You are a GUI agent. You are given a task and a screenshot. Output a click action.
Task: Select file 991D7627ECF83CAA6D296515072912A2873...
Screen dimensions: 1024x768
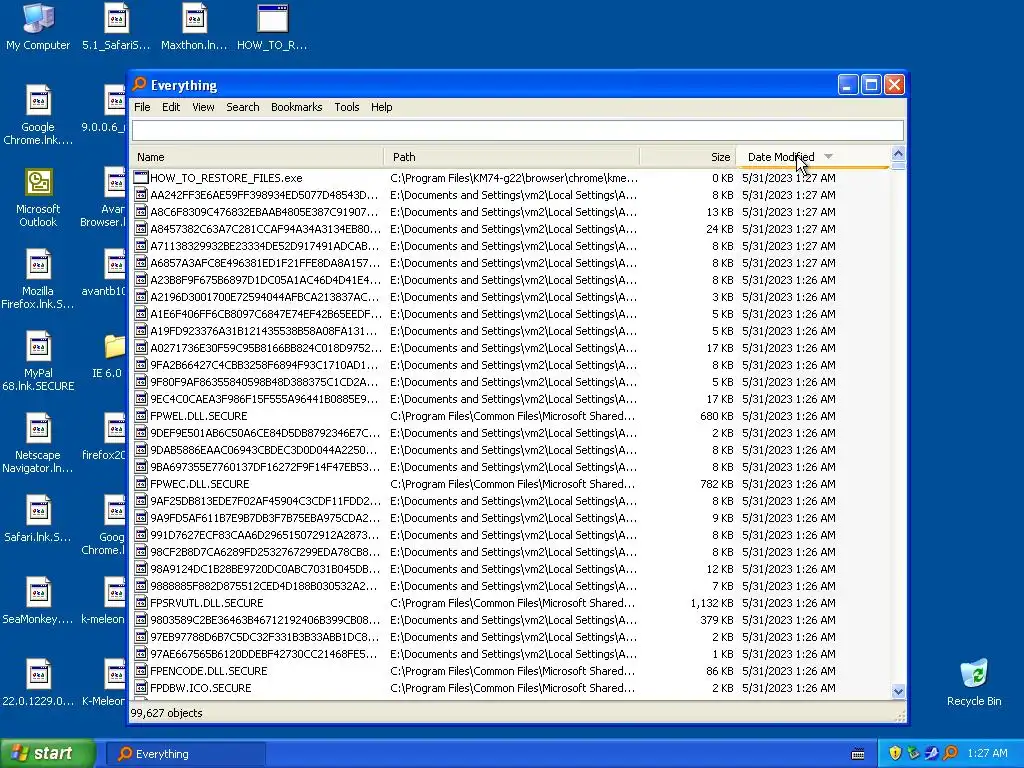pyautogui.click(x=264, y=534)
